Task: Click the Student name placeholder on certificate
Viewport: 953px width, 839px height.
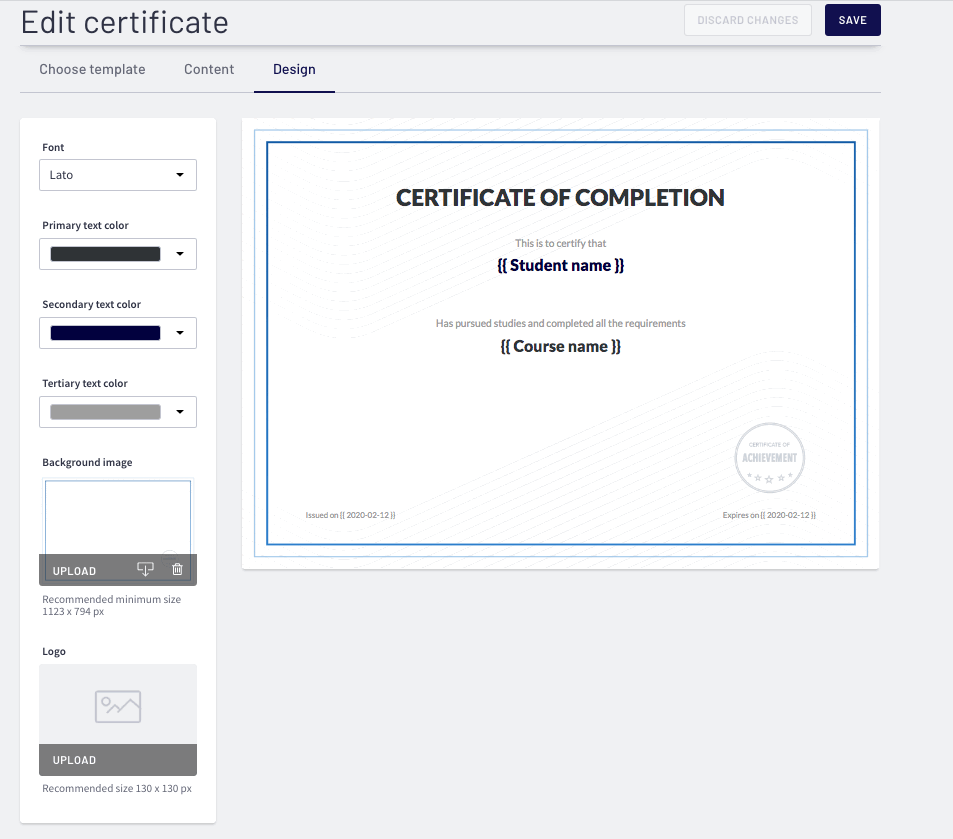Action: [560, 266]
